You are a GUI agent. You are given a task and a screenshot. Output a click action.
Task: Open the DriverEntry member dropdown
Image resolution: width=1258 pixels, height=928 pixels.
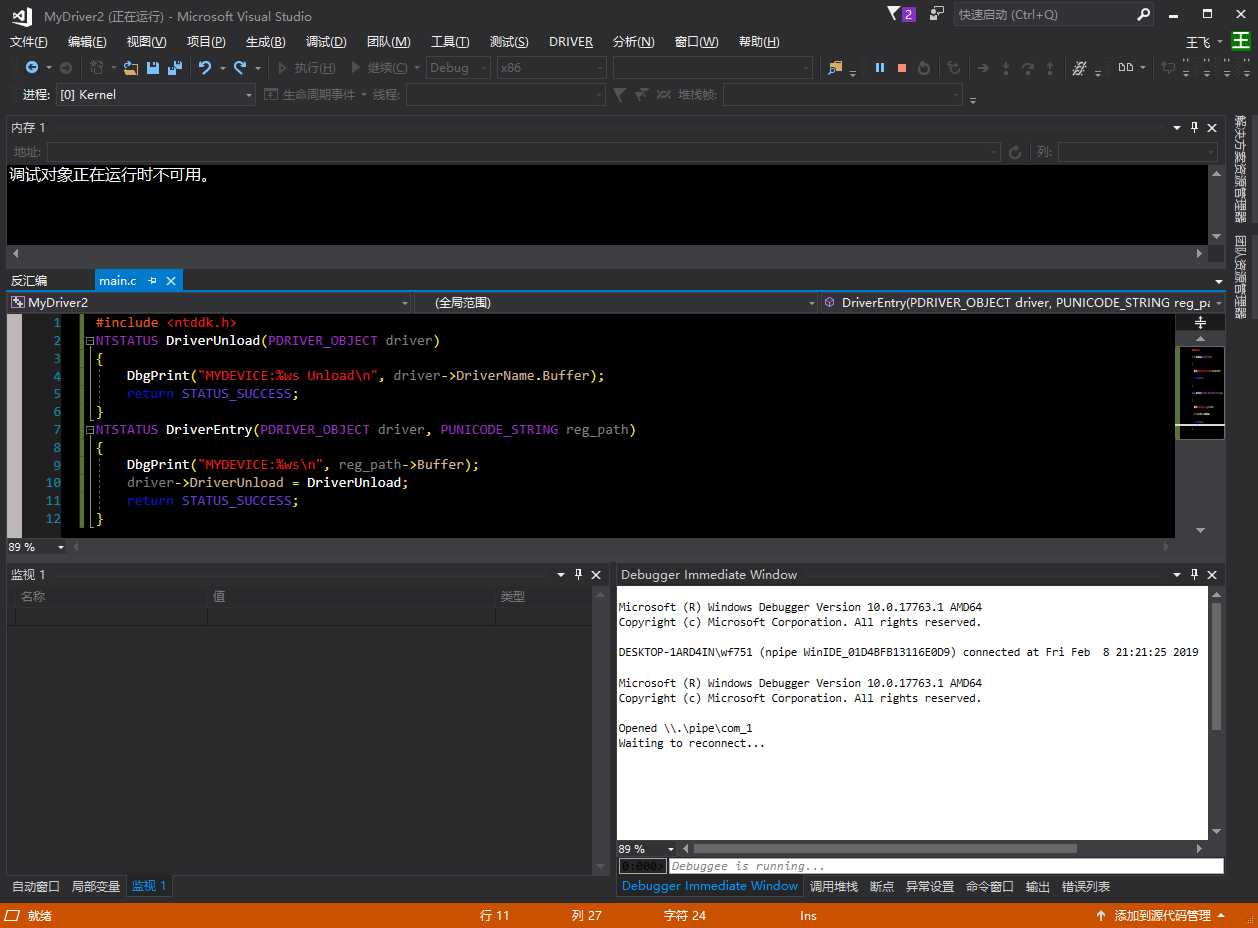coord(1022,302)
